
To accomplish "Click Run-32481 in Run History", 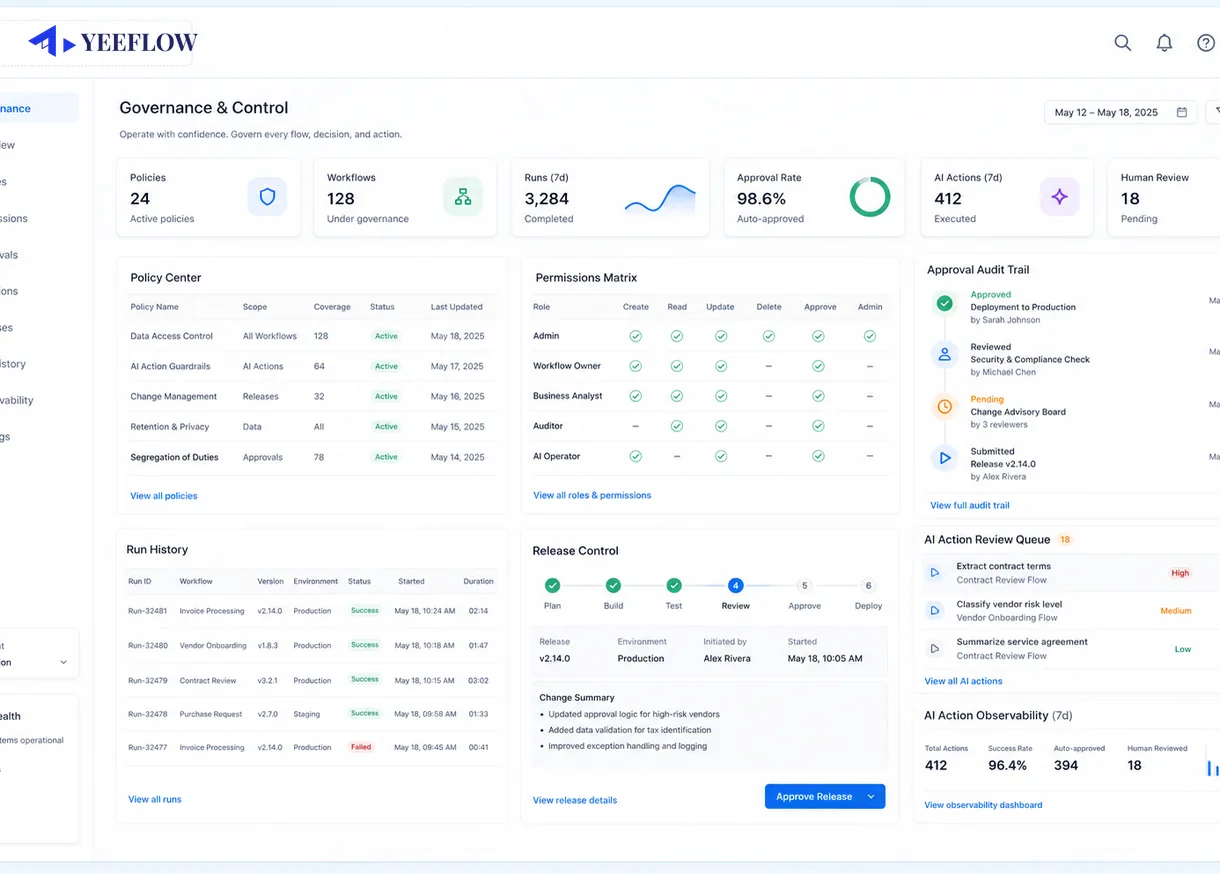I will (148, 611).
